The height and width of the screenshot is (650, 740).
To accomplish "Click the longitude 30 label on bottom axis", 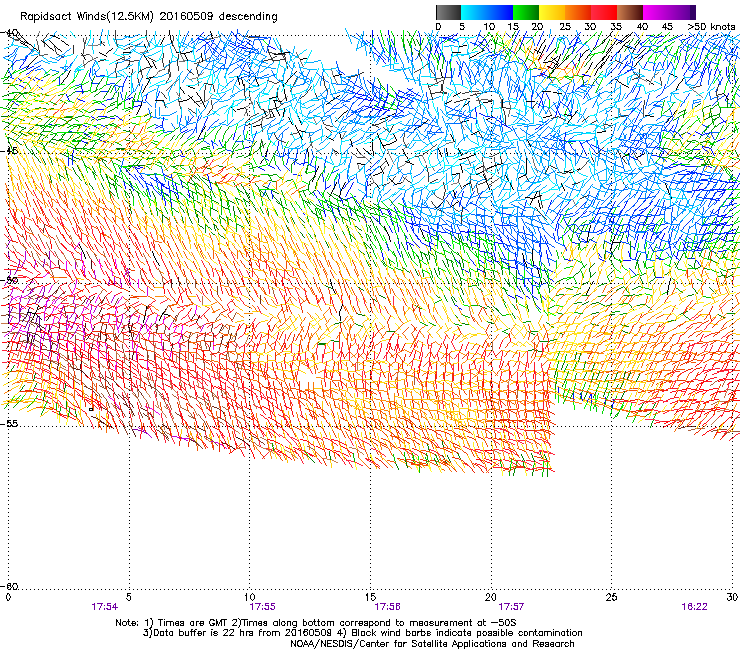I will pyautogui.click(x=732, y=598).
